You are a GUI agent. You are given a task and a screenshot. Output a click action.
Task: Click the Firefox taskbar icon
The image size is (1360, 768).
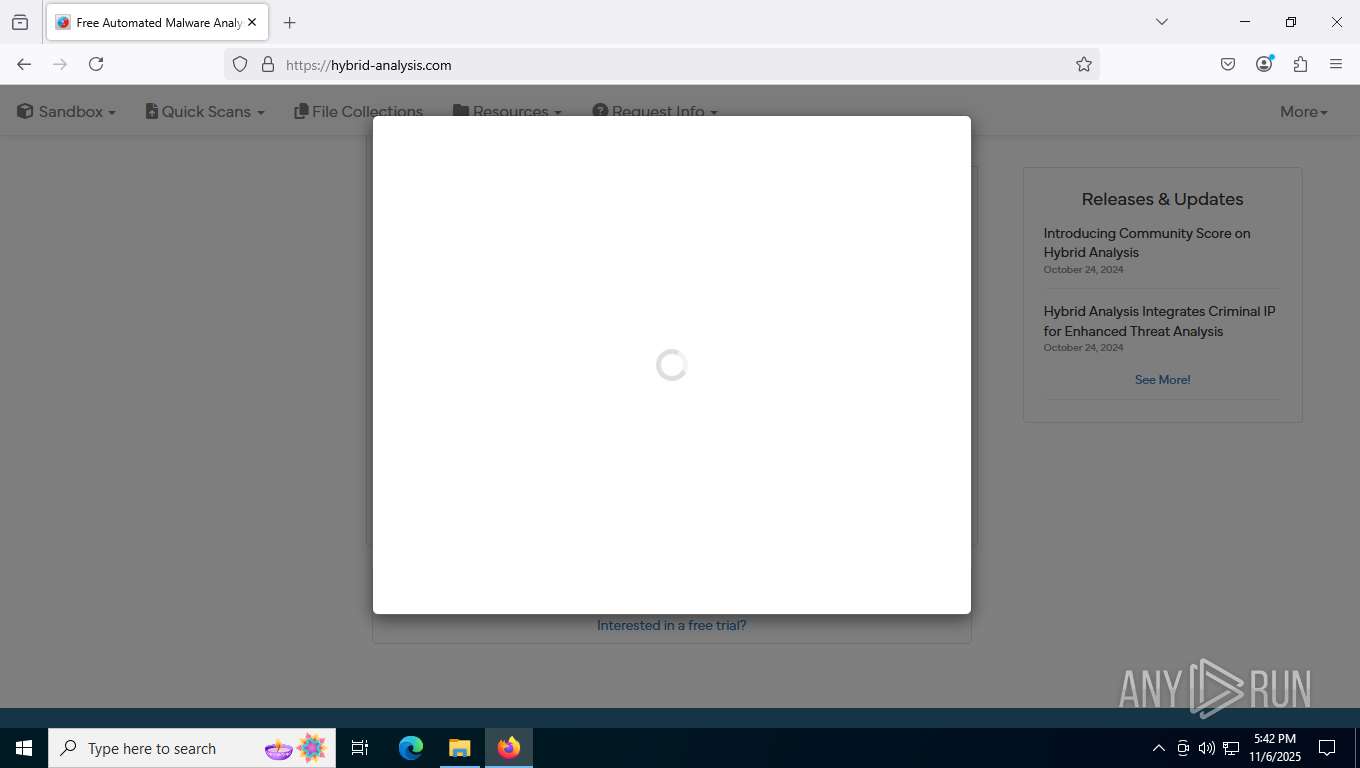coord(509,748)
